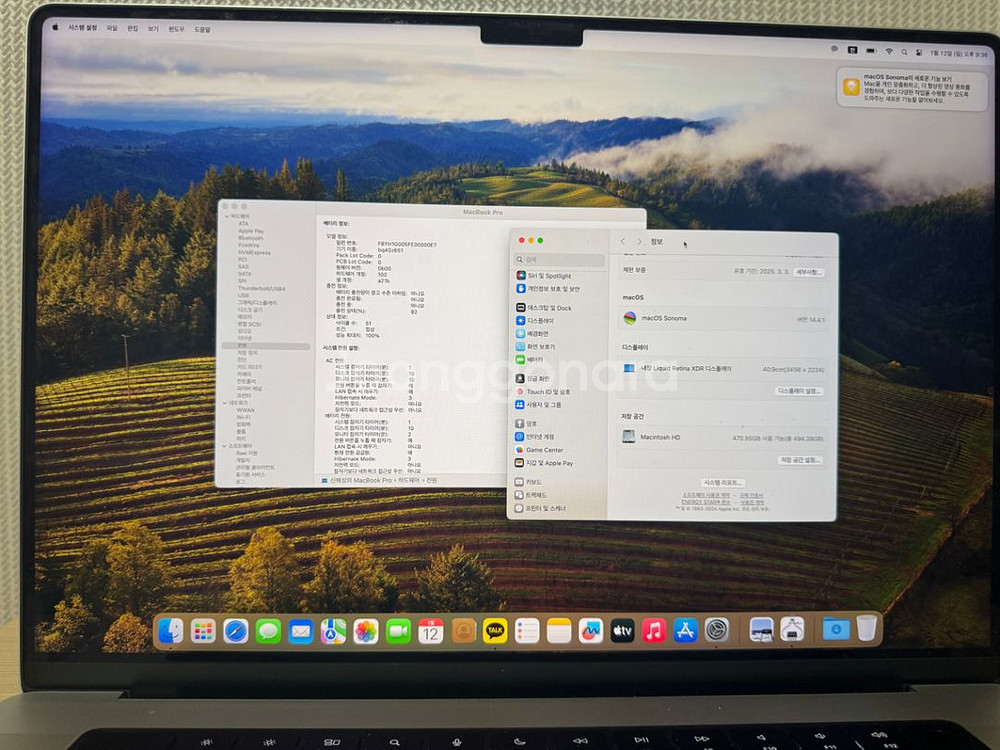
Task: Open Reminders from the Dock
Action: click(x=527, y=631)
